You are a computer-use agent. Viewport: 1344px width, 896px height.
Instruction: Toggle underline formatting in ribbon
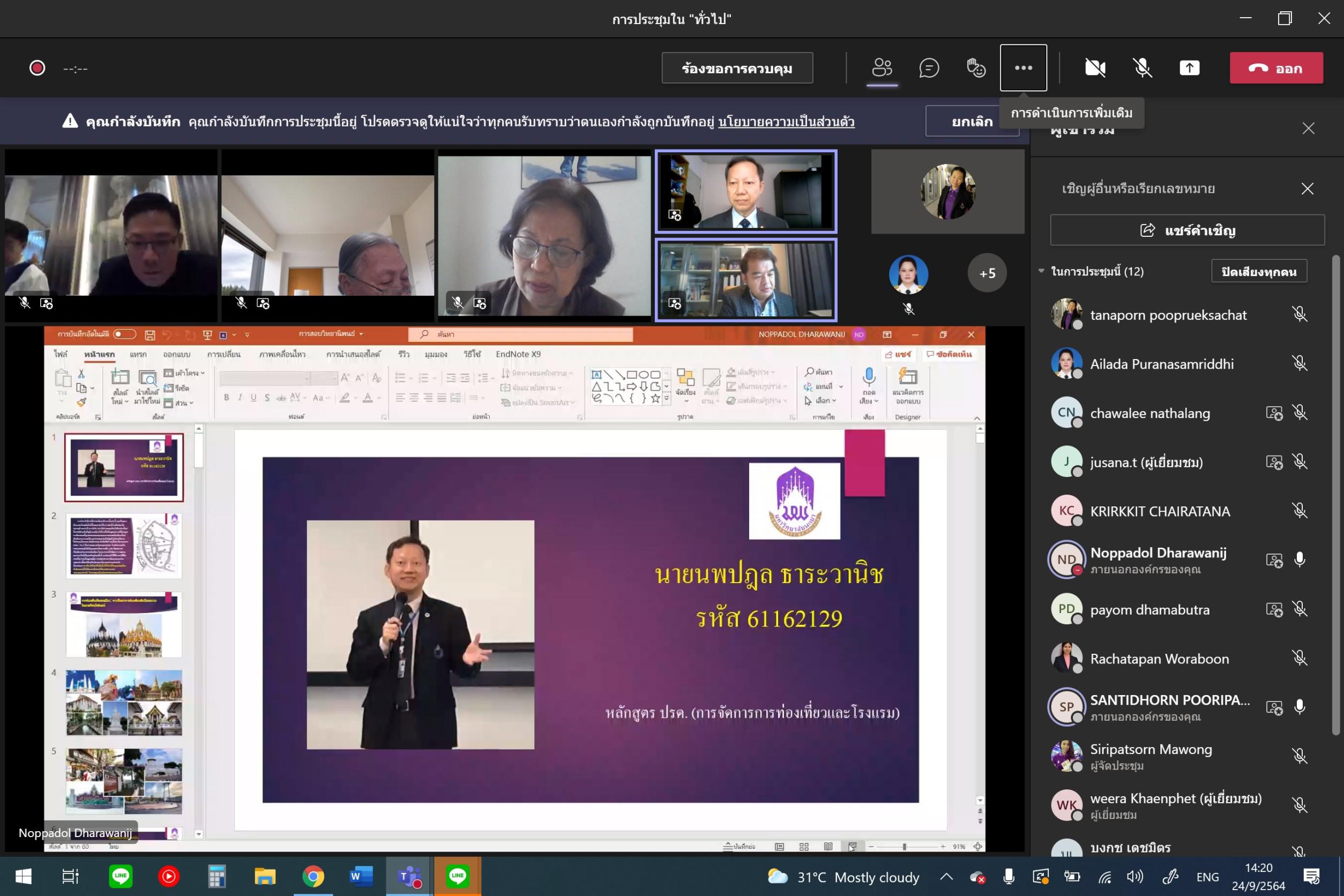[x=253, y=398]
